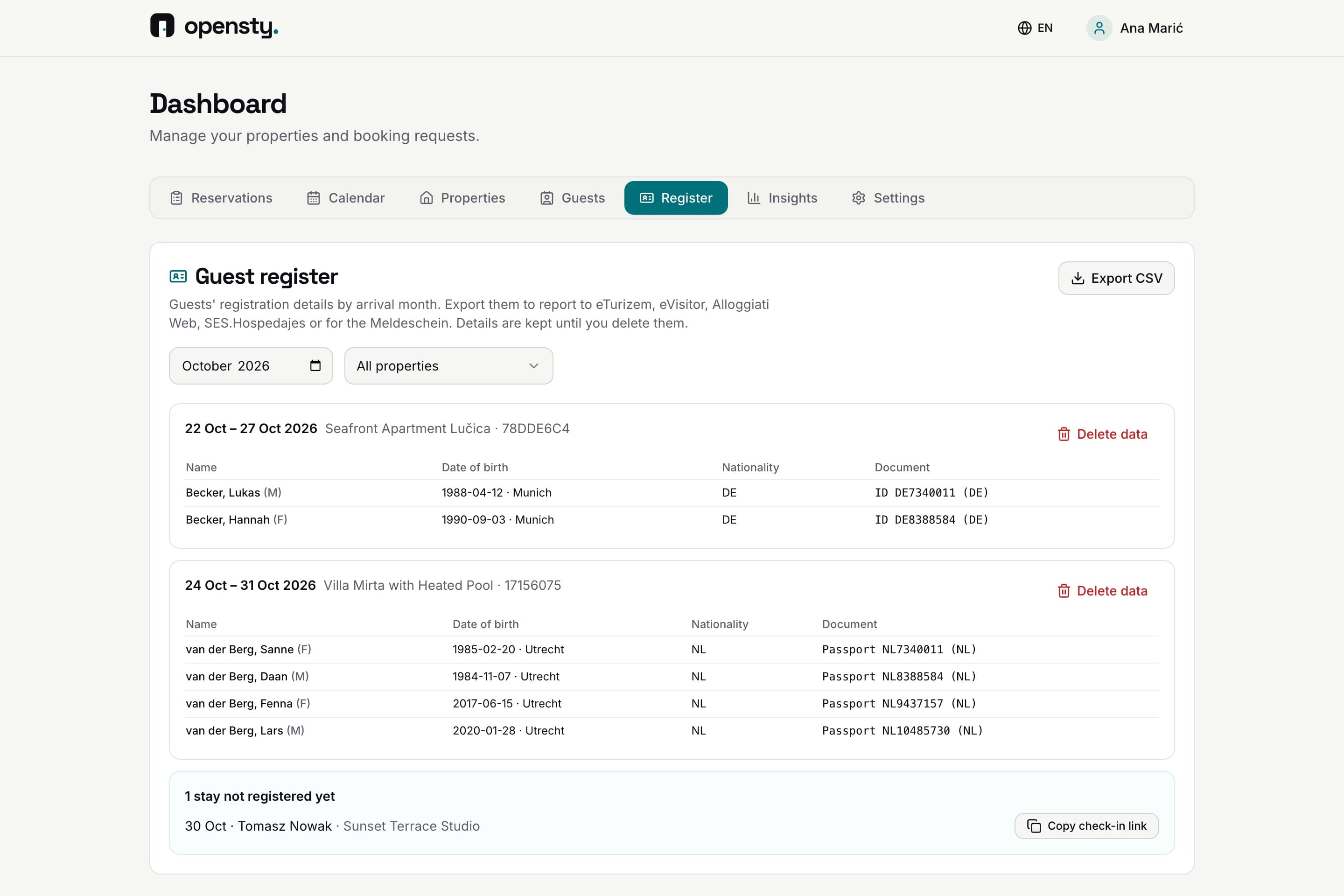View the Insights tab

coord(782,198)
